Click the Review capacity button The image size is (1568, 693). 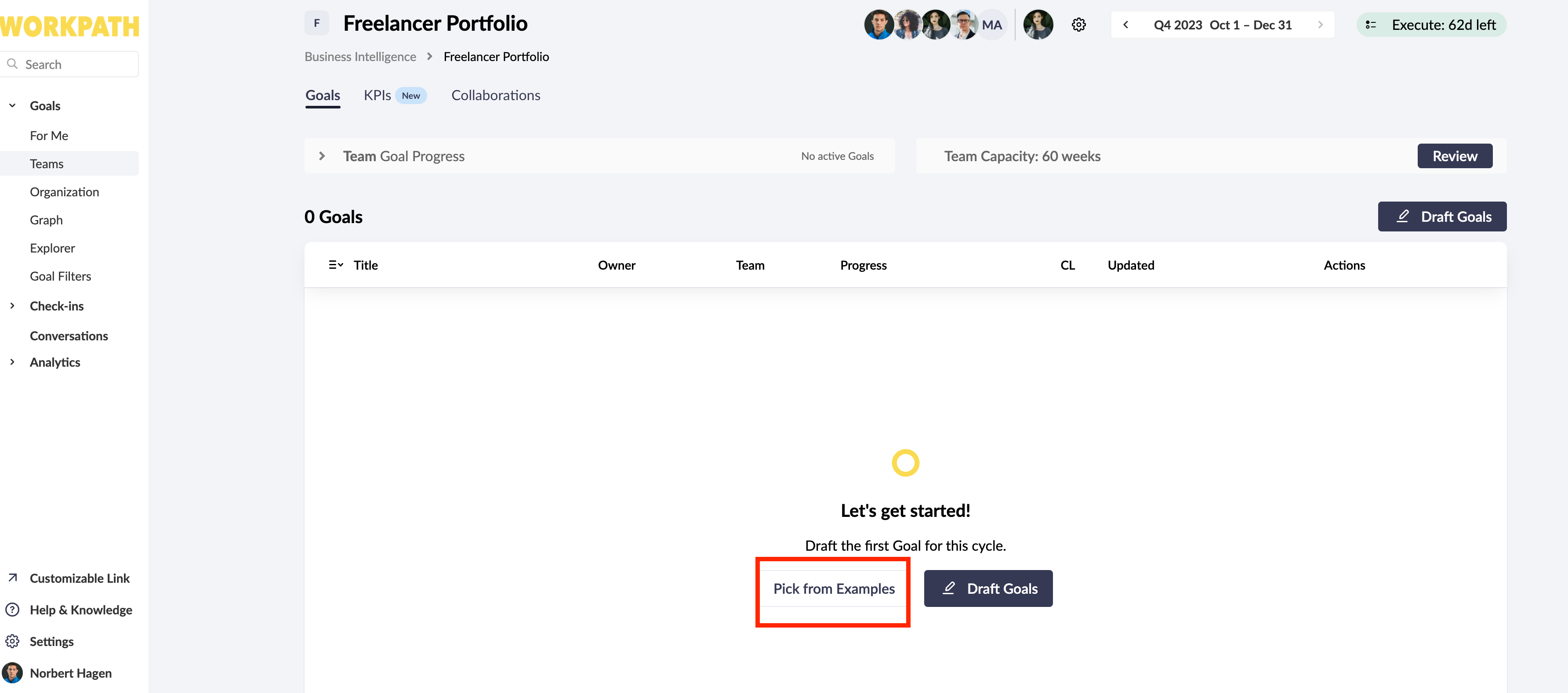coord(1455,156)
